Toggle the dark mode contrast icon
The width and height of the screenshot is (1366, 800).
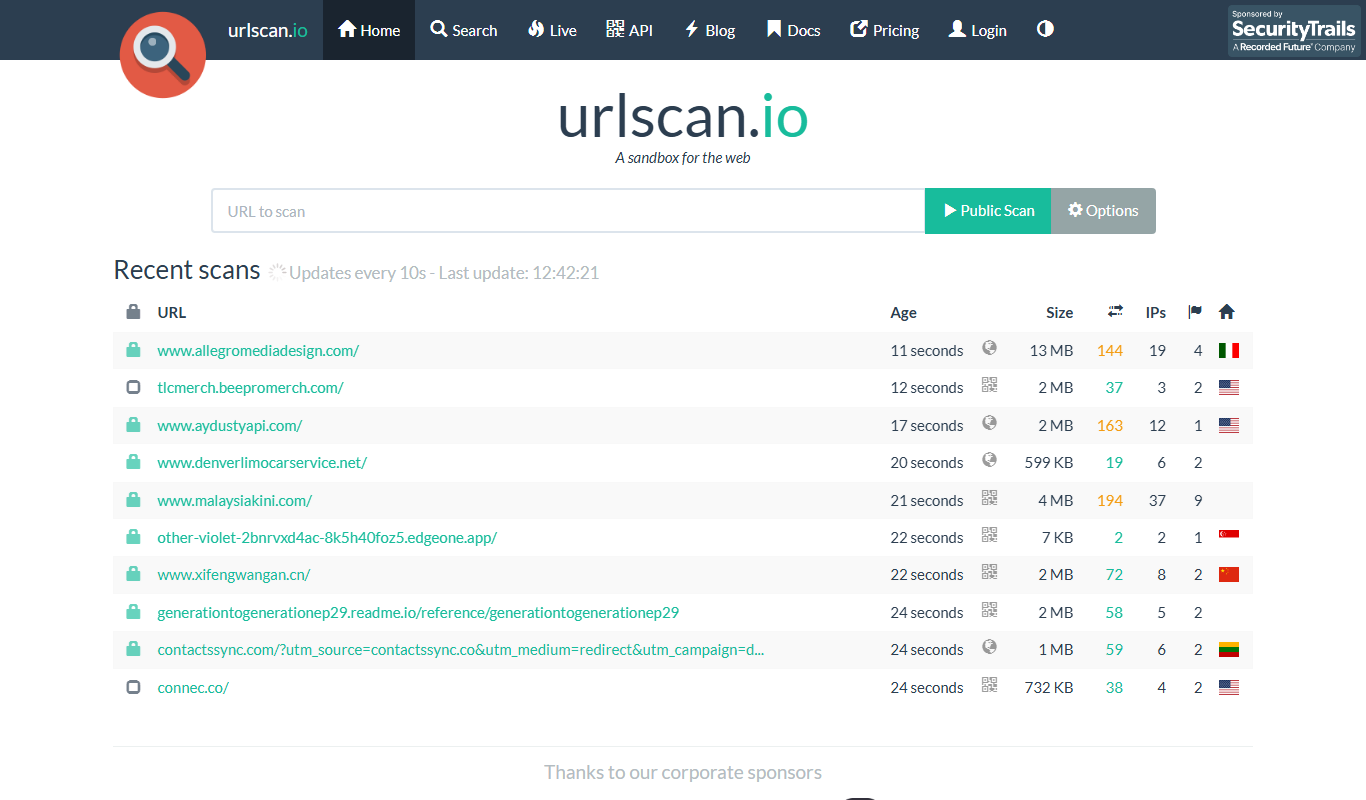(1045, 29)
